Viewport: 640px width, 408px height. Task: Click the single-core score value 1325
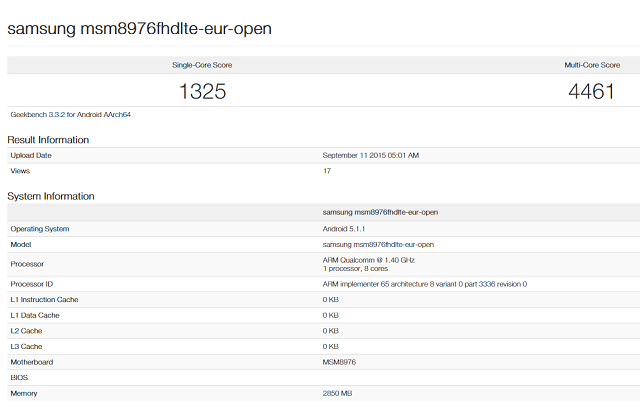(x=202, y=92)
